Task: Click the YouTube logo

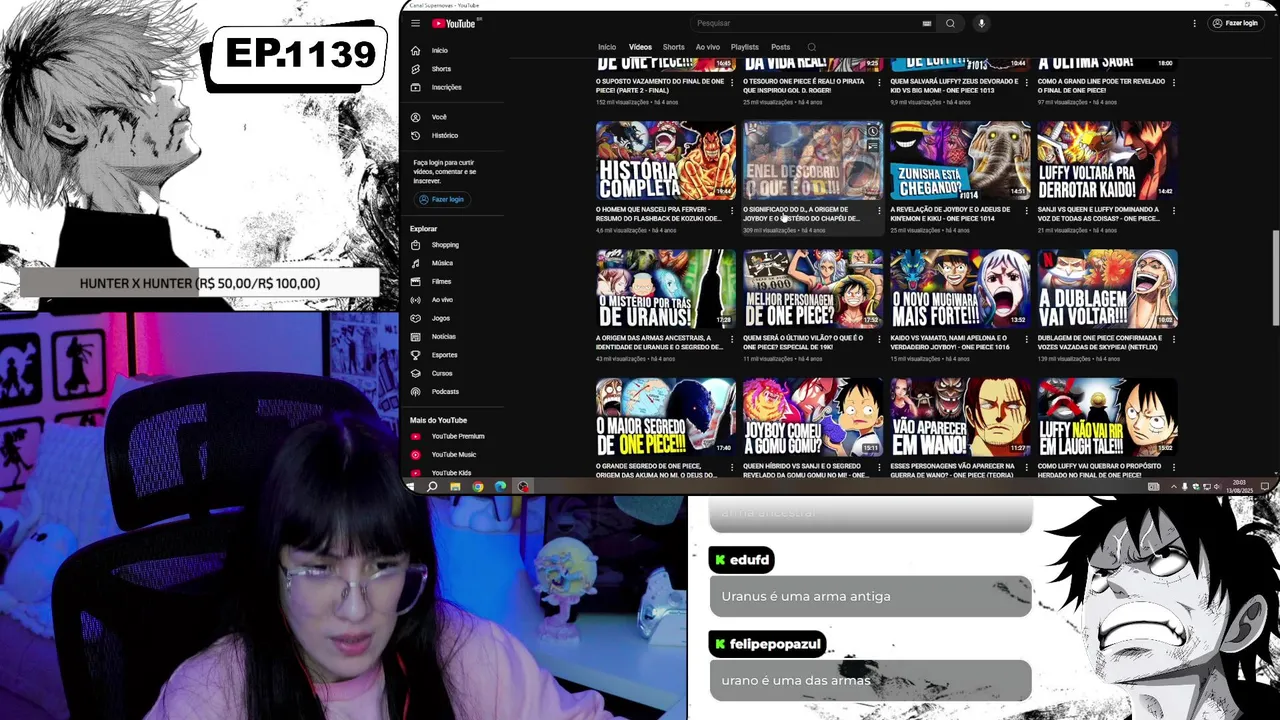Action: (454, 23)
